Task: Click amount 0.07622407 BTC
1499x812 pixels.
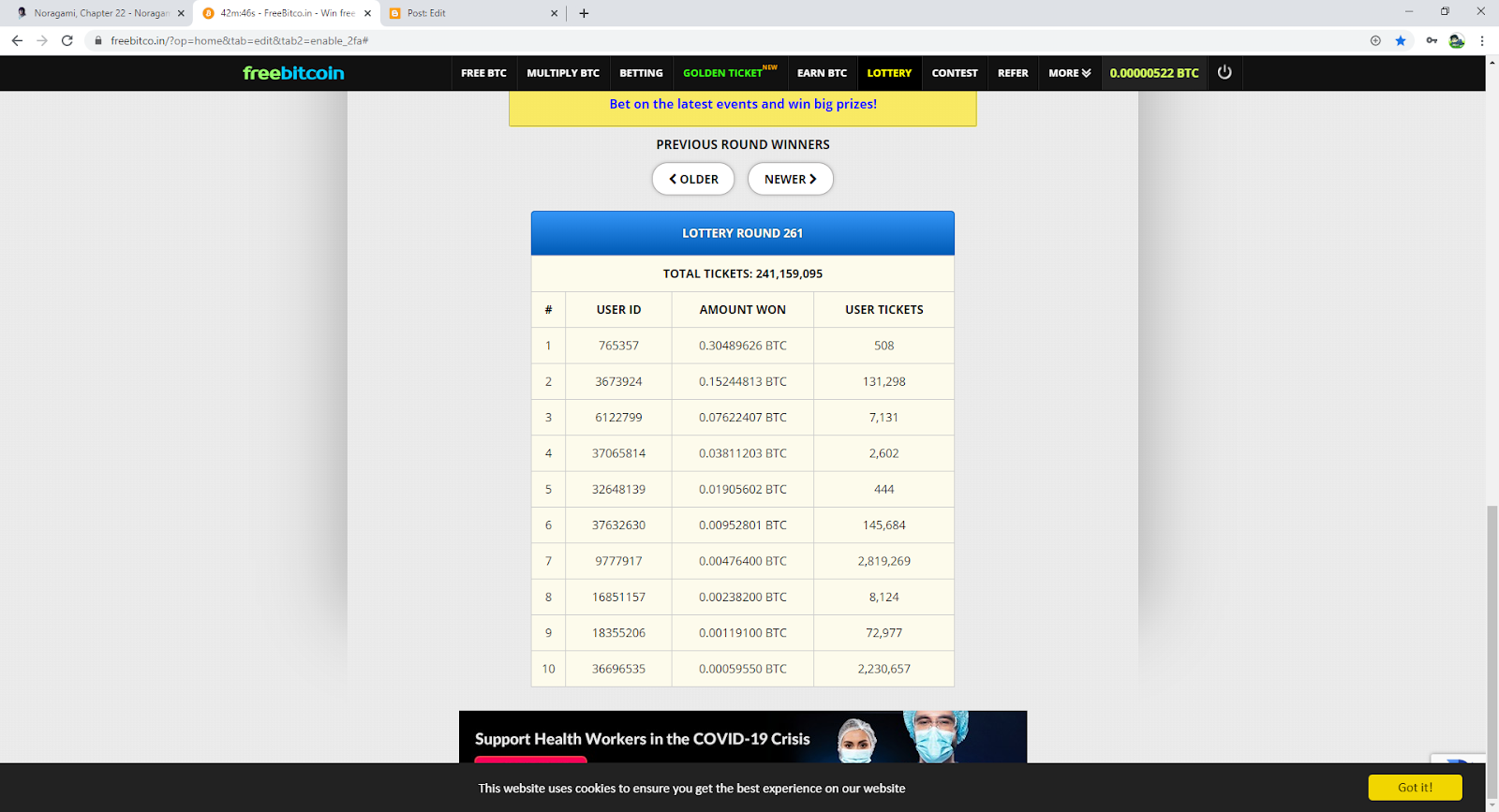Action: pos(743,418)
